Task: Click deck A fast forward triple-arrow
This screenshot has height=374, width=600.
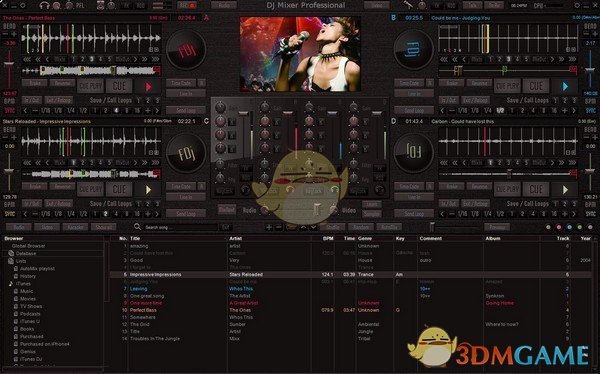Action: [x=155, y=59]
